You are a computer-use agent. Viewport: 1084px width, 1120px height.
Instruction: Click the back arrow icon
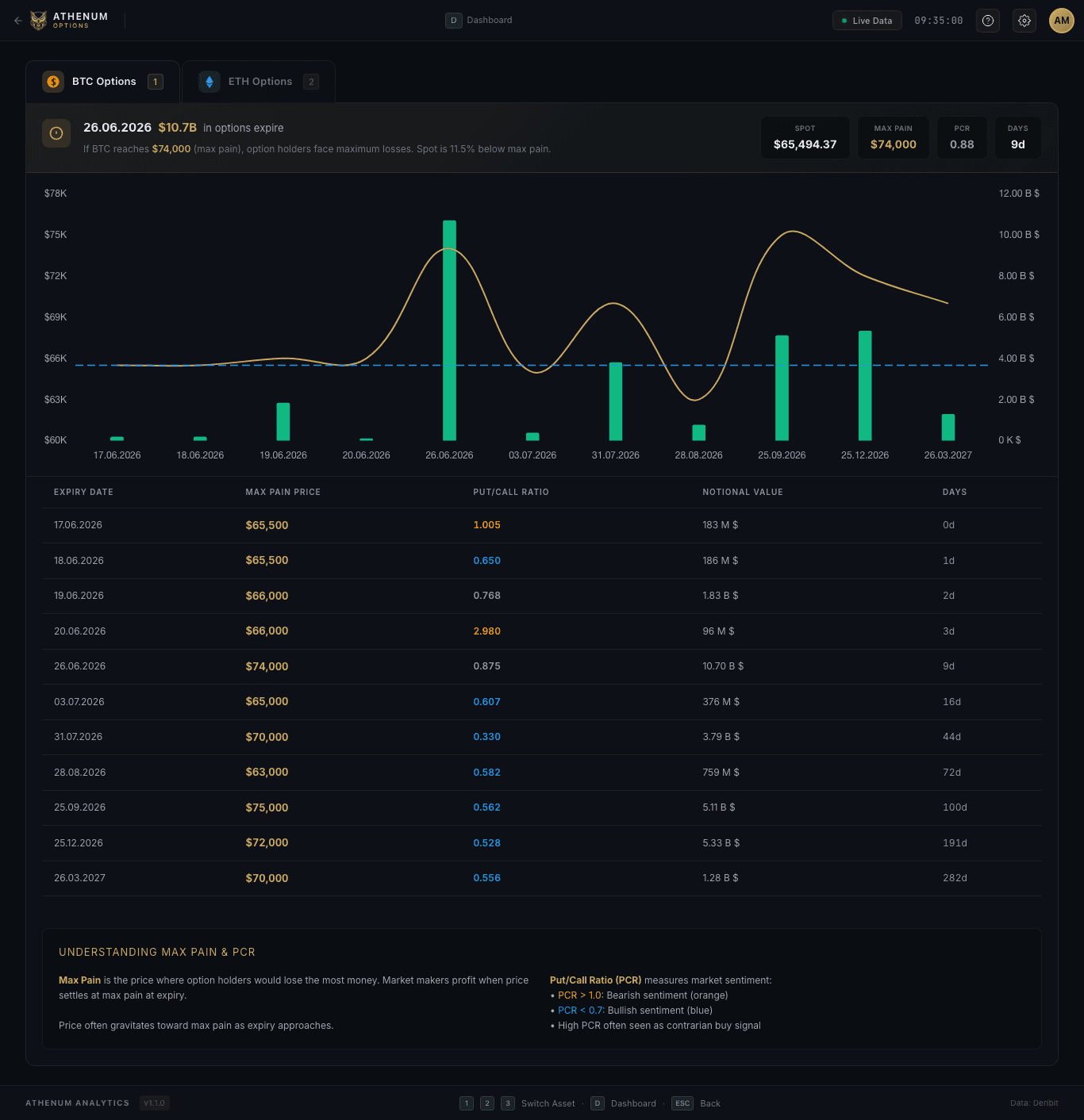pyautogui.click(x=17, y=21)
